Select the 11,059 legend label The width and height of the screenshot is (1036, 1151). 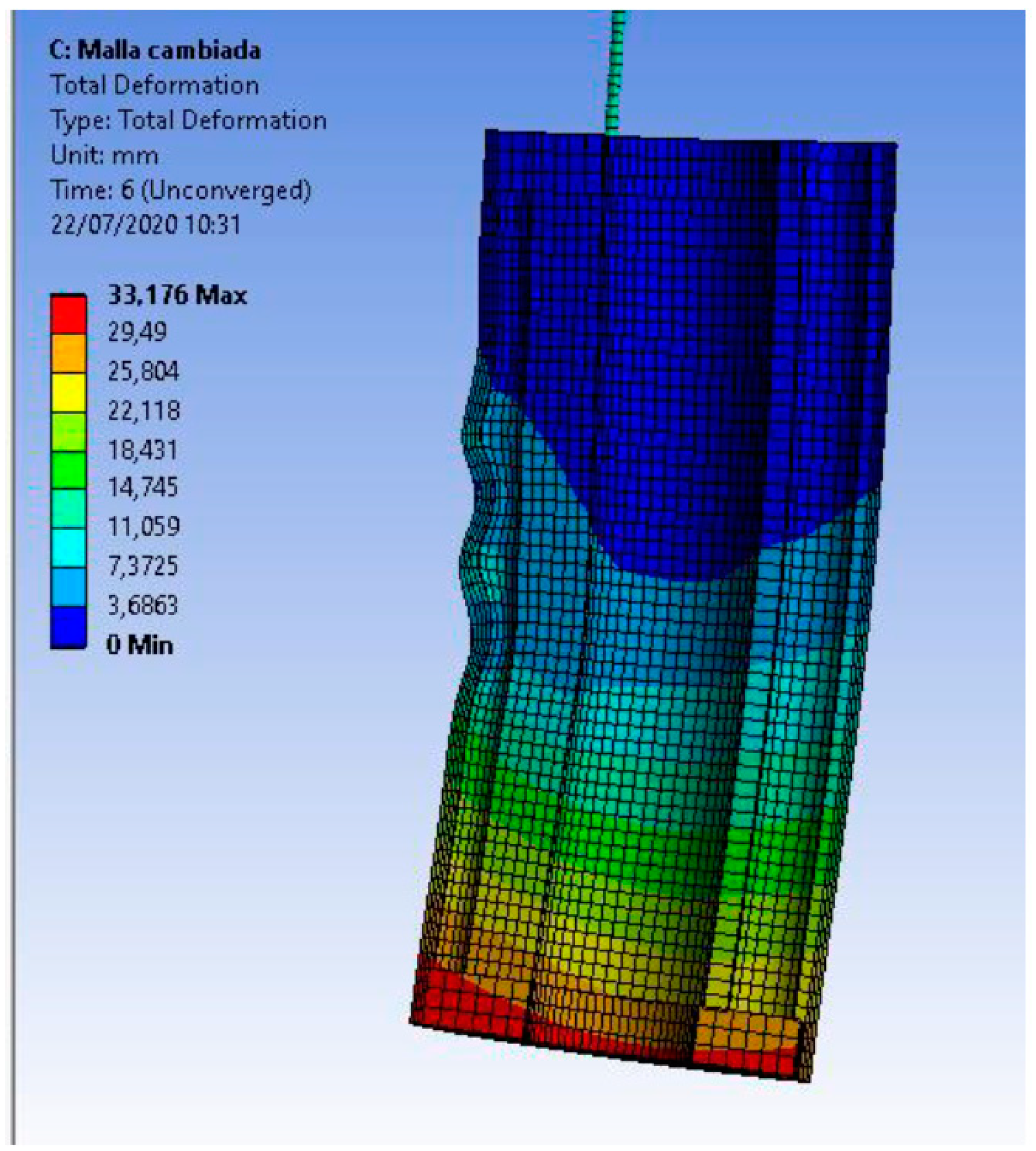coord(143,526)
